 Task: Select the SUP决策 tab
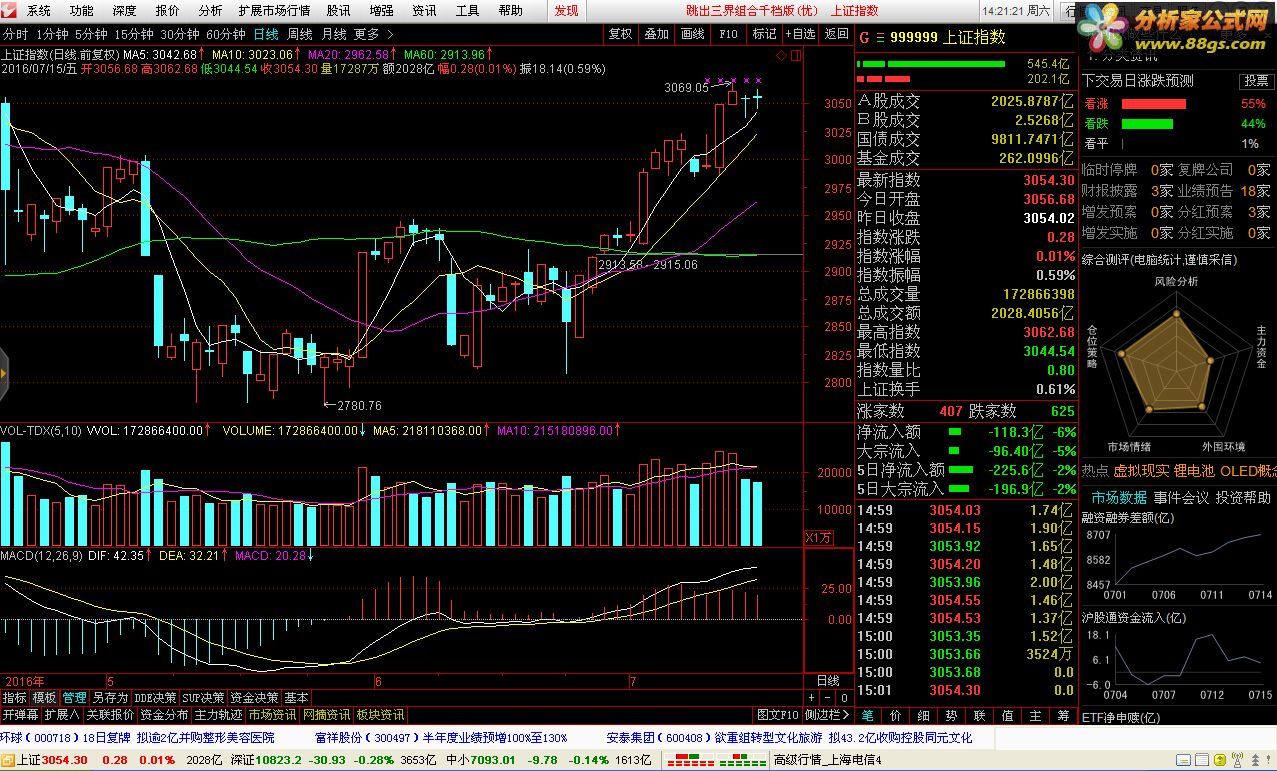203,697
